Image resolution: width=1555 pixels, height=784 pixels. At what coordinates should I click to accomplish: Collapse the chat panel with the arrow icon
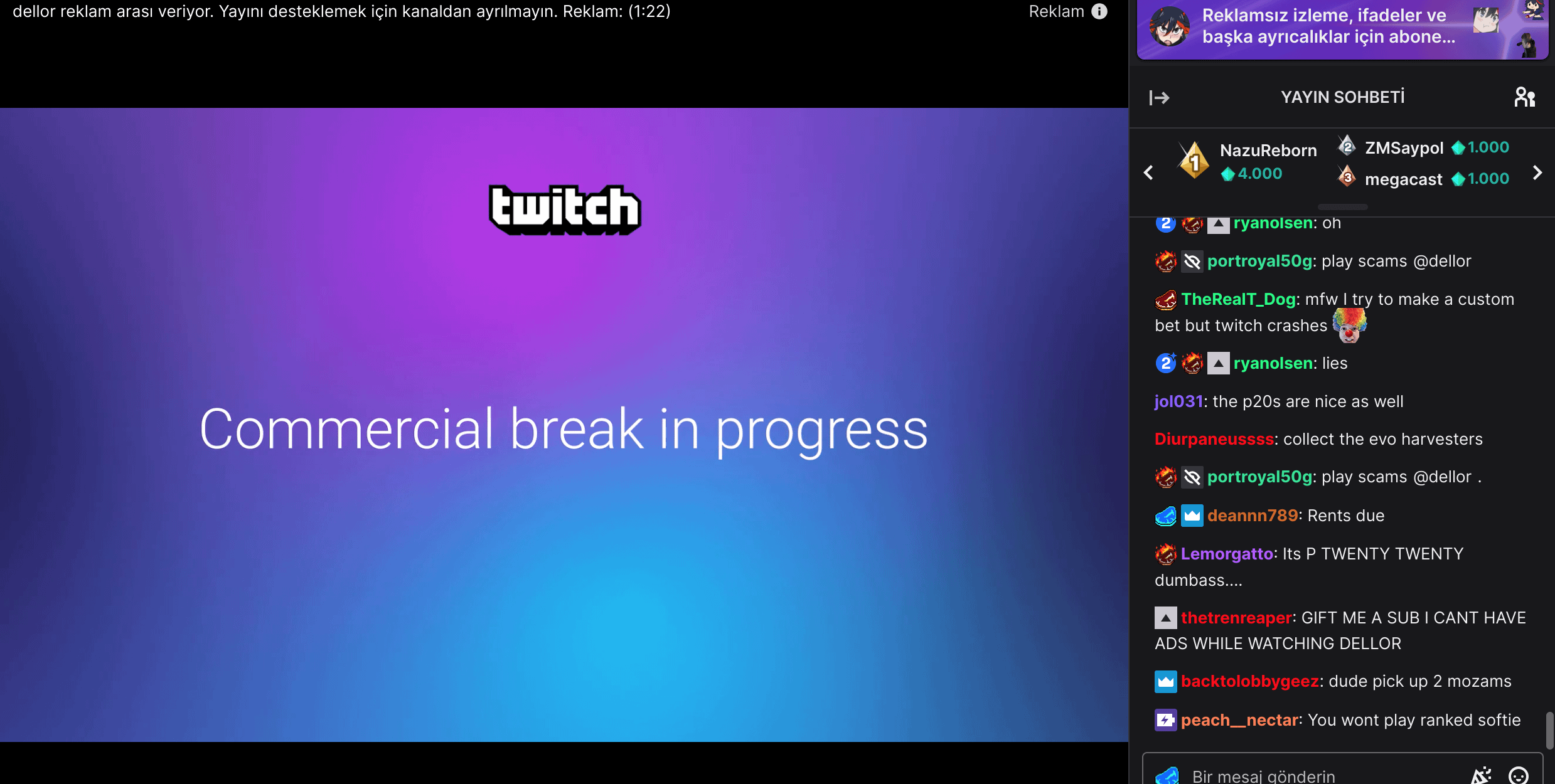[1159, 97]
